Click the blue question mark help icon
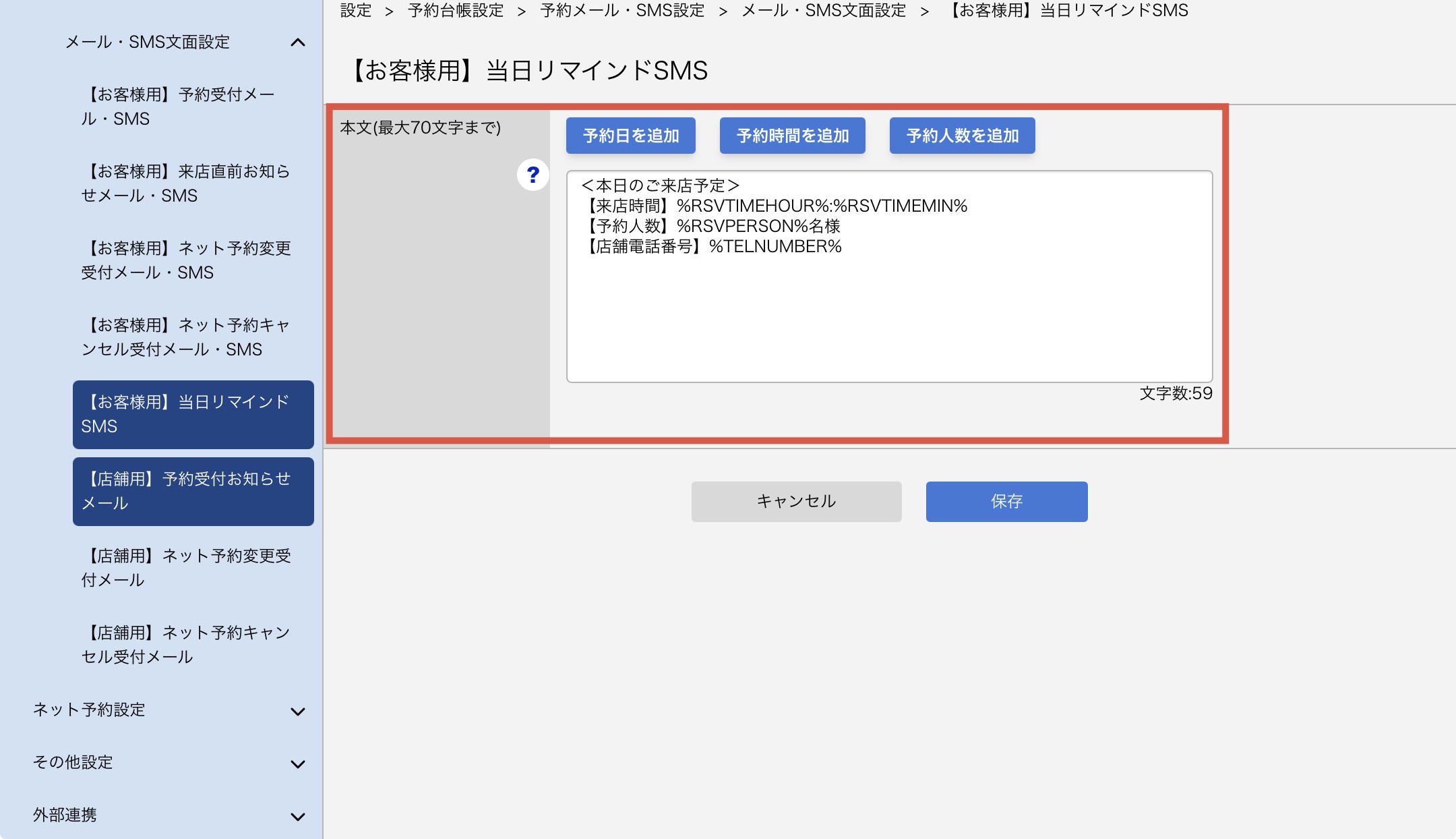This screenshot has width=1456, height=839. point(533,175)
